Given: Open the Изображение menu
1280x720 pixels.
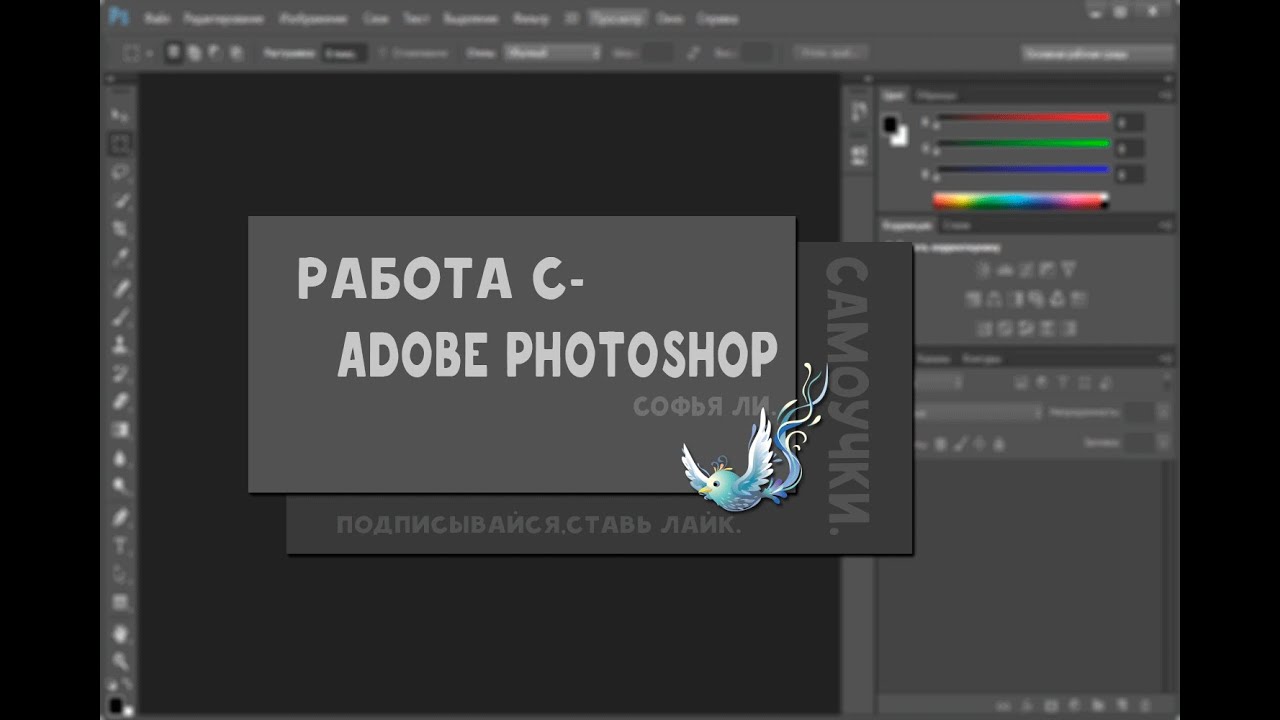Looking at the screenshot, I should [x=313, y=18].
